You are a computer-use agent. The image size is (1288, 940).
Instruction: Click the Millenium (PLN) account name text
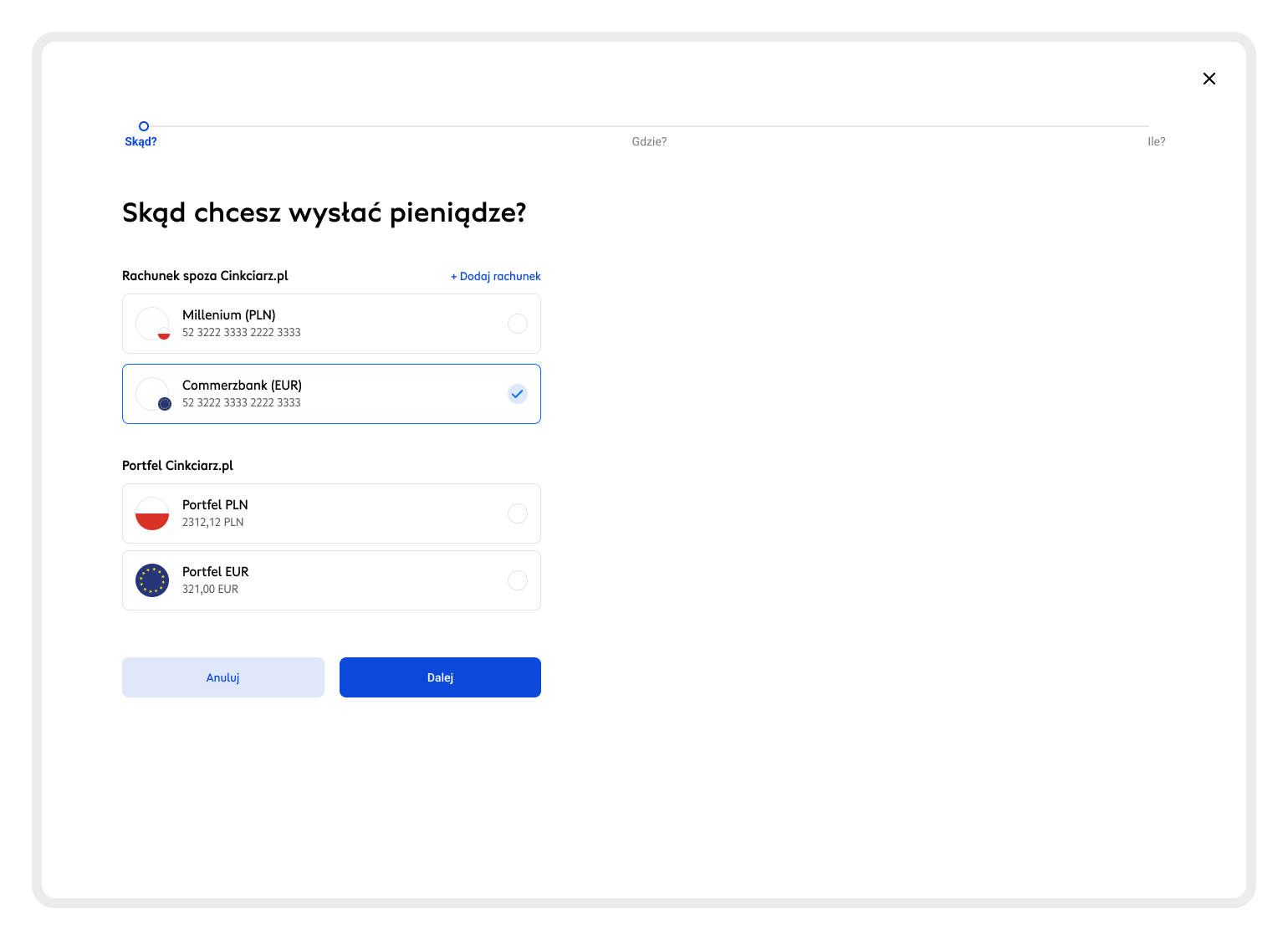pyautogui.click(x=228, y=315)
